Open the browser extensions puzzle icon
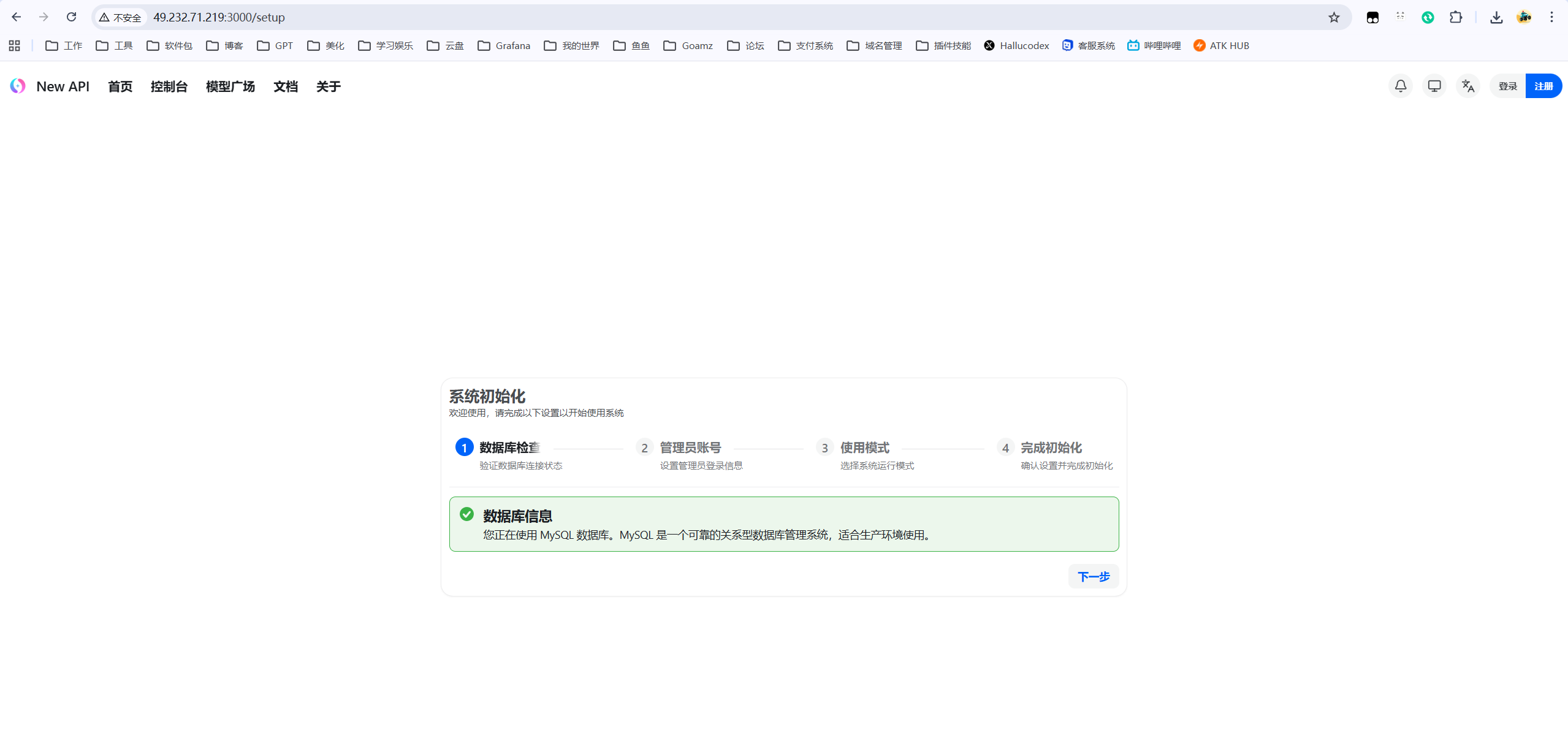This screenshot has width=1568, height=735. 1456,17
